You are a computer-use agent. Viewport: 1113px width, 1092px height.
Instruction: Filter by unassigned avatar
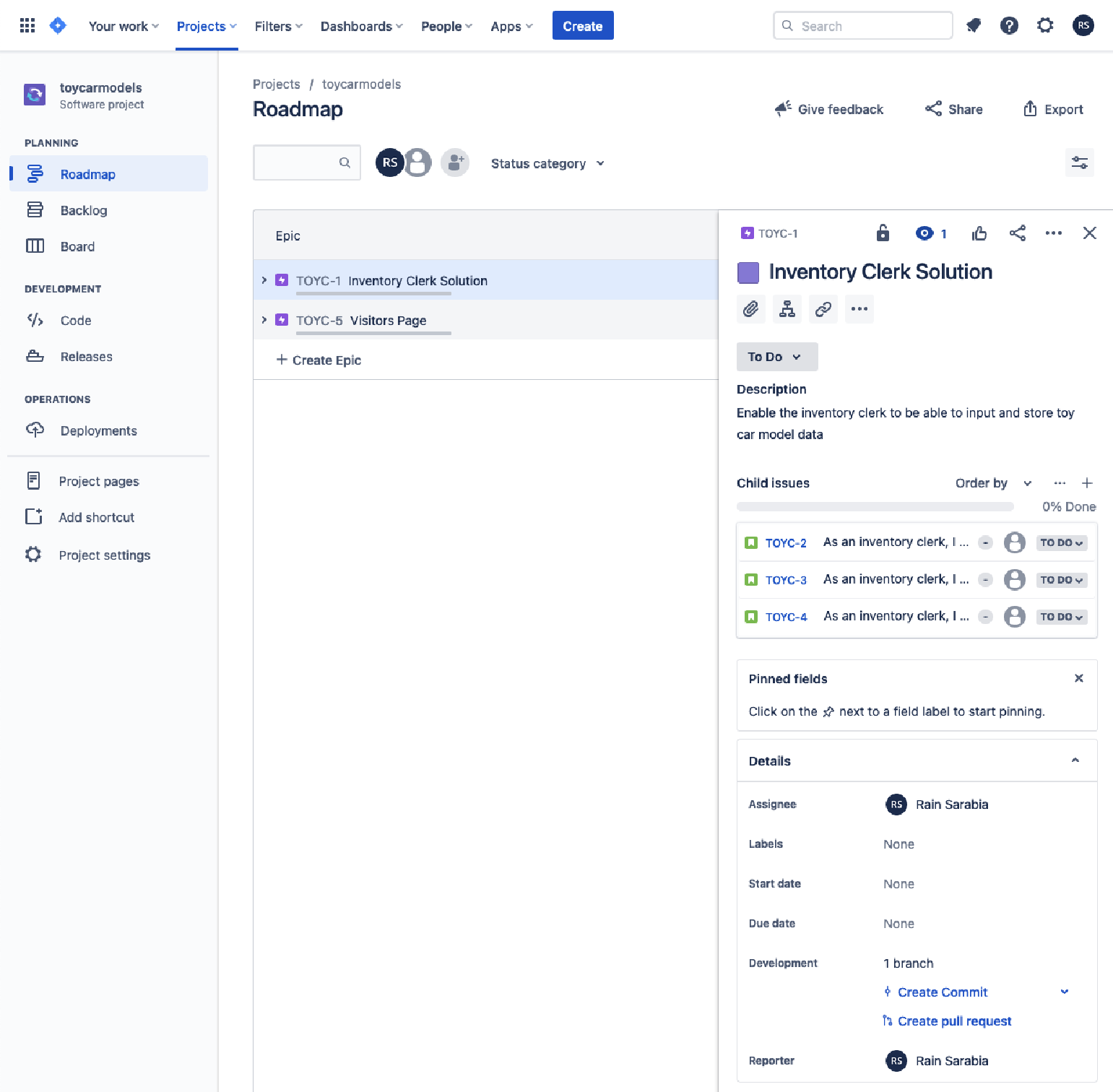coord(419,162)
